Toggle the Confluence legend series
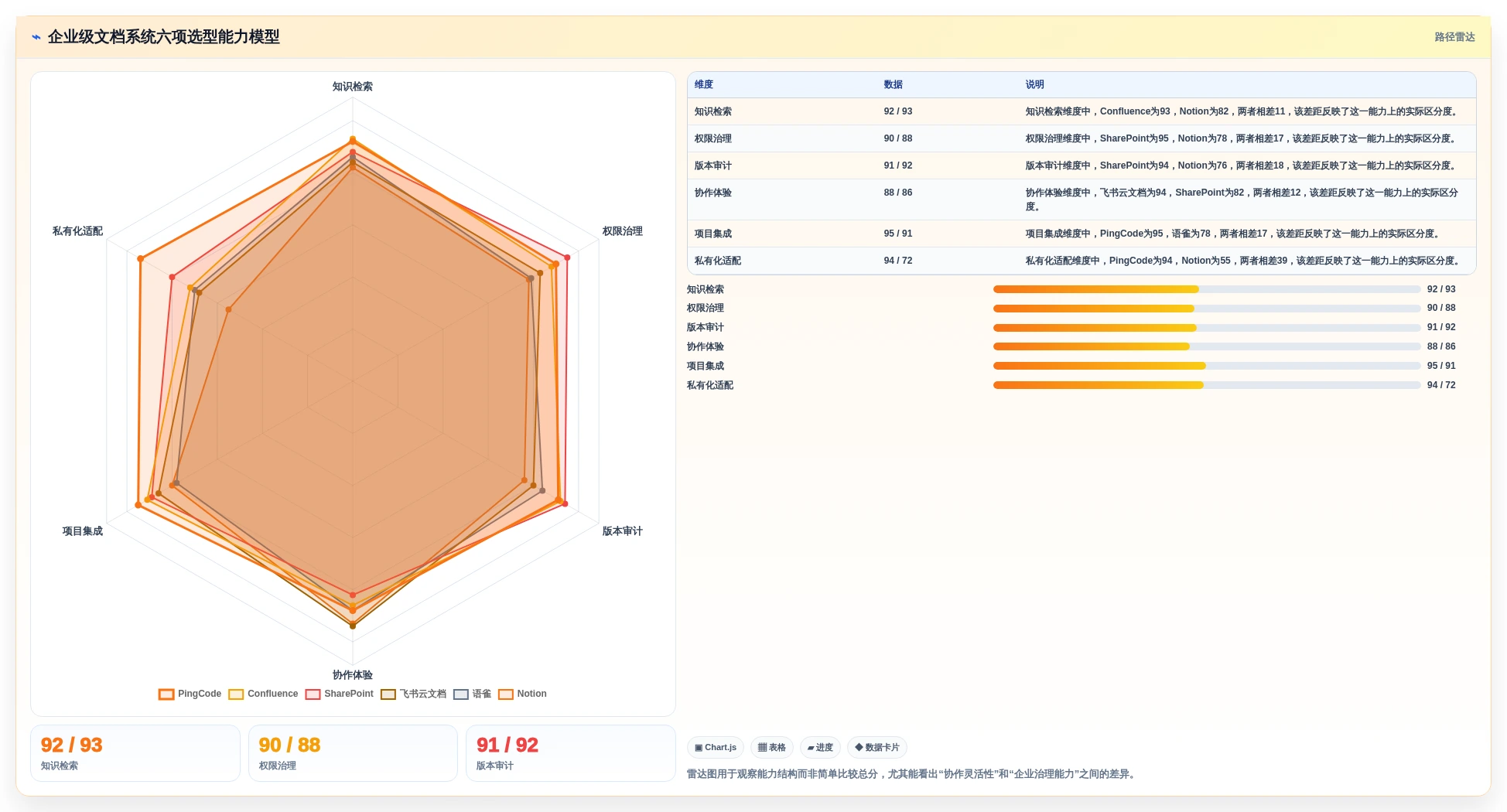The image size is (1507, 812). point(263,694)
